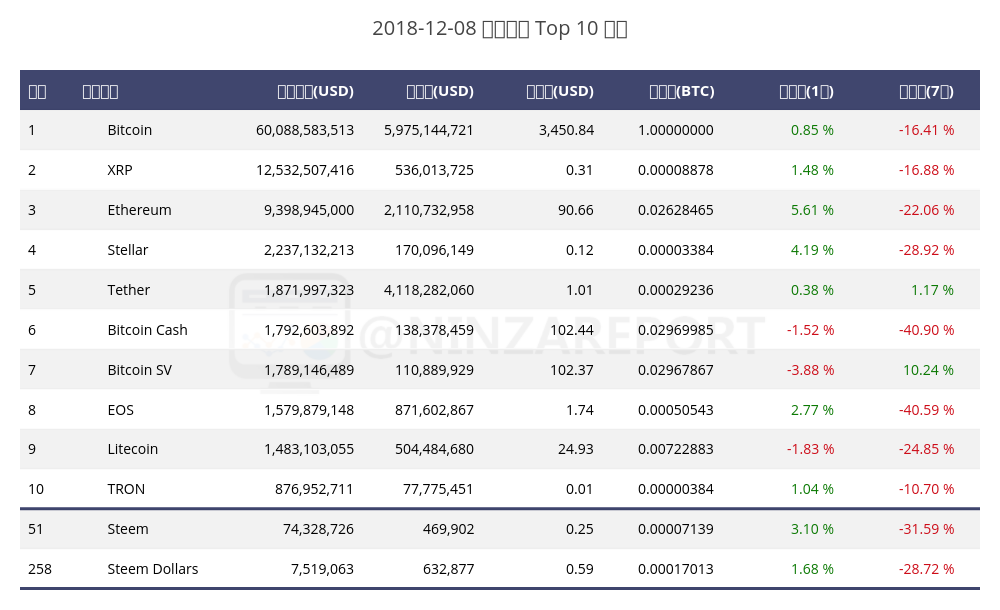Select Tether's BTC price "0.00029236"
Image resolution: width=1000 pixels, height=610 pixels.
(675, 290)
